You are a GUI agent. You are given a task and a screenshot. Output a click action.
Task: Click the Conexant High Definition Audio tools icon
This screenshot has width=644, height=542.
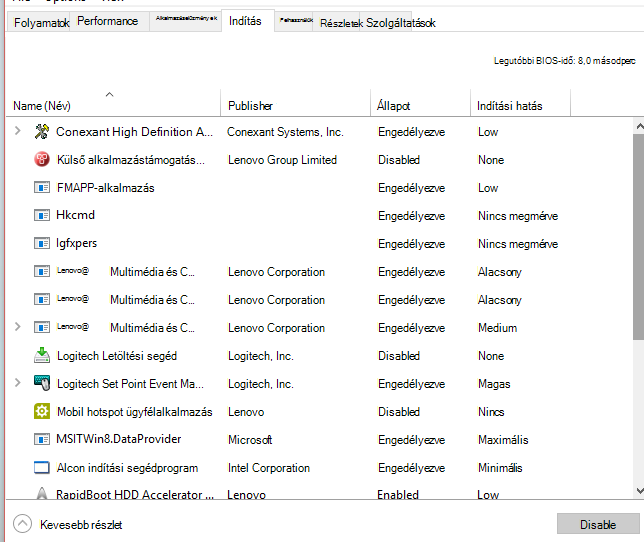(x=41, y=131)
